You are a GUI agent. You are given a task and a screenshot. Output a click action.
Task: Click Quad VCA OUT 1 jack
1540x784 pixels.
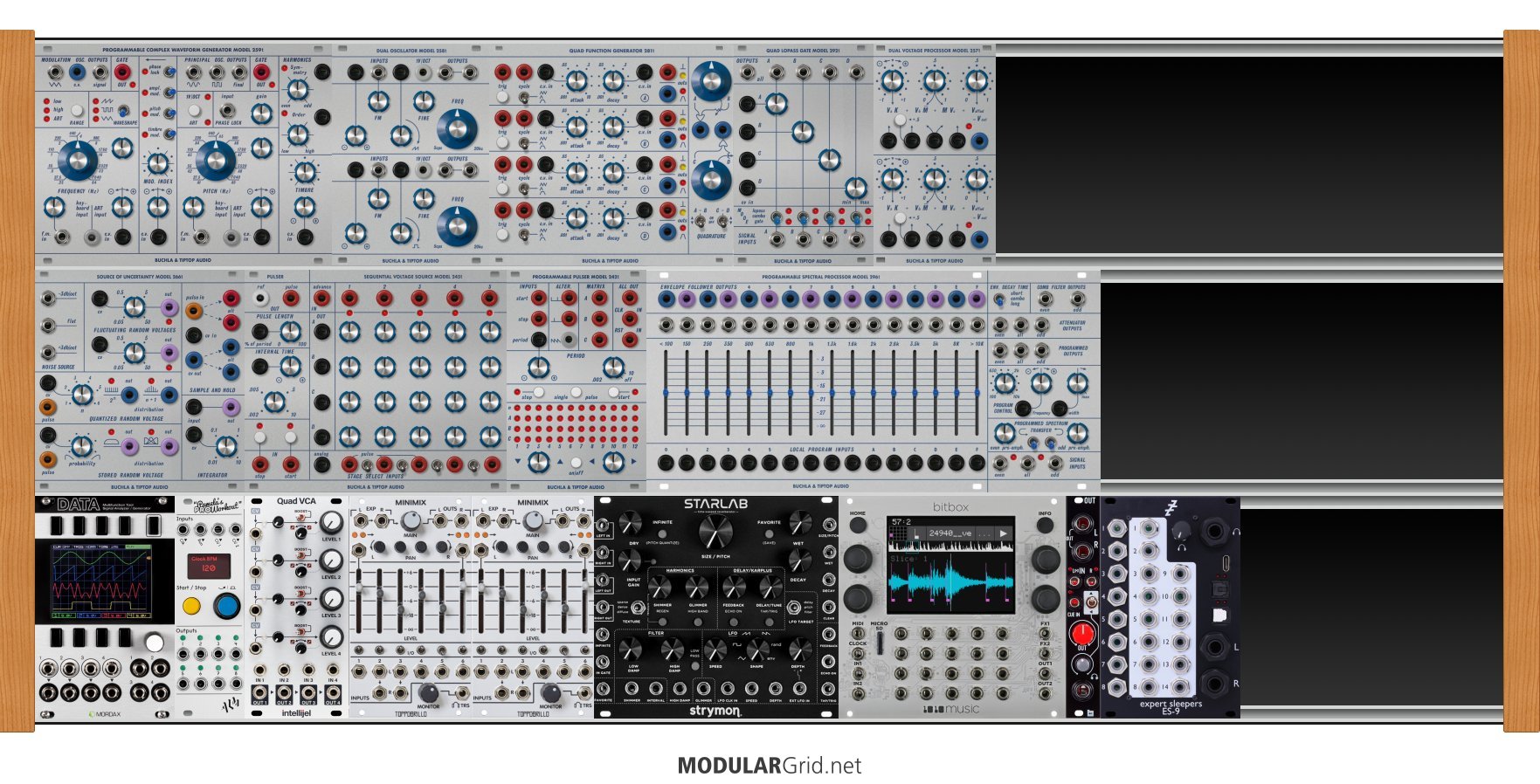(x=259, y=693)
